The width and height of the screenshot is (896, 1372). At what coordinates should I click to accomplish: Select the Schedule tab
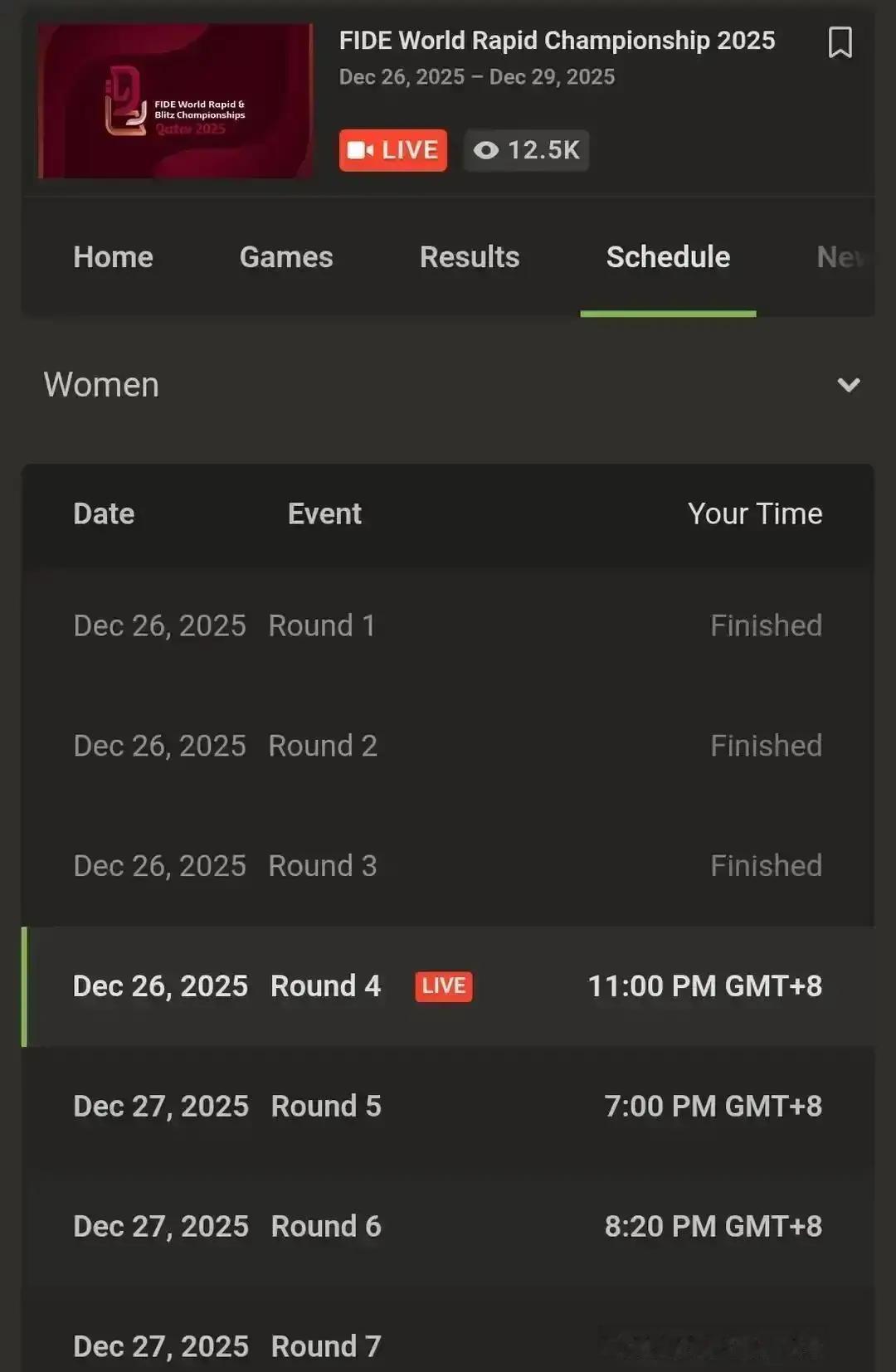tap(668, 257)
